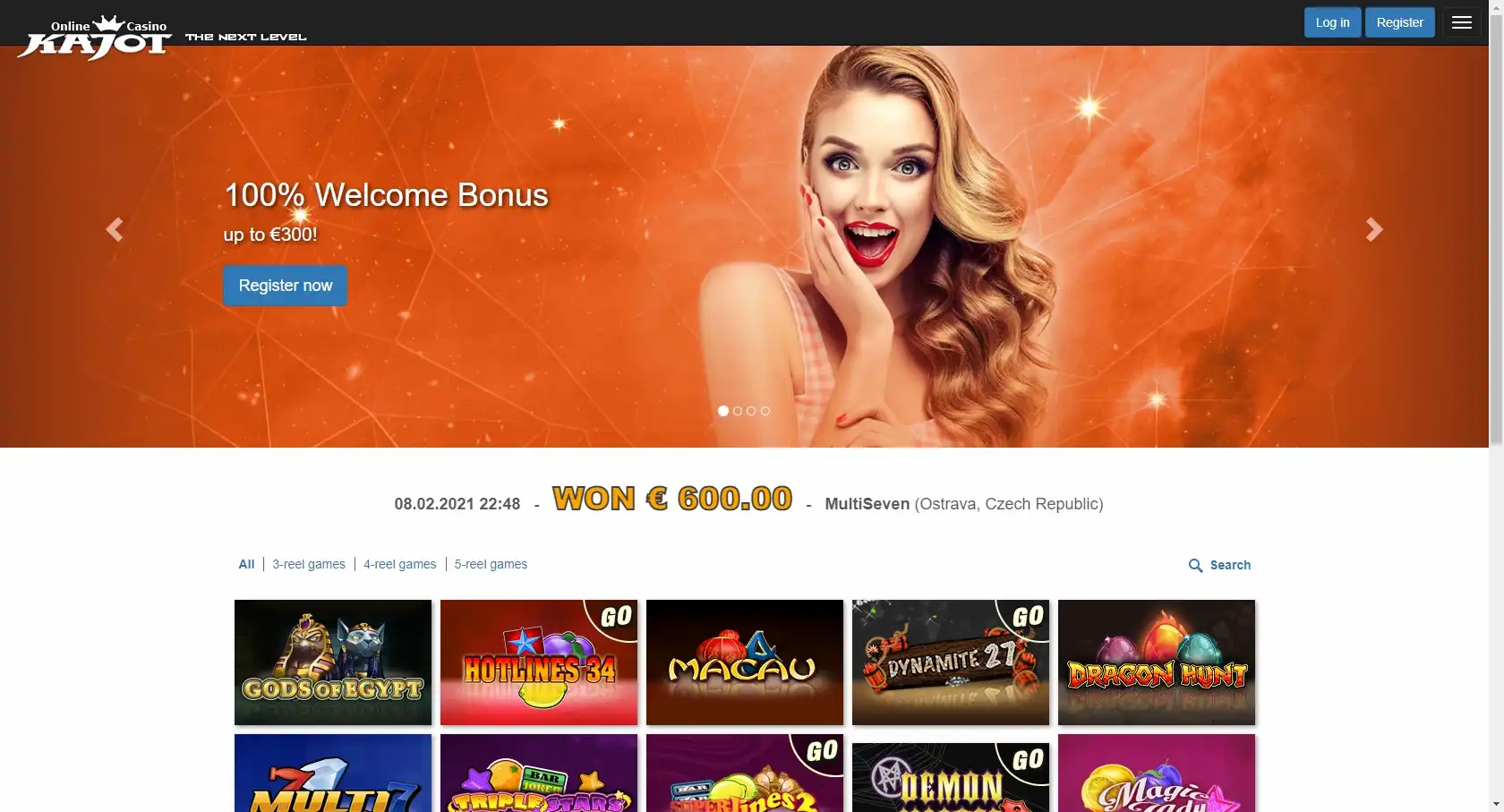The width and height of the screenshot is (1504, 812).
Task: Click the Register now banner button
Action: point(286,286)
